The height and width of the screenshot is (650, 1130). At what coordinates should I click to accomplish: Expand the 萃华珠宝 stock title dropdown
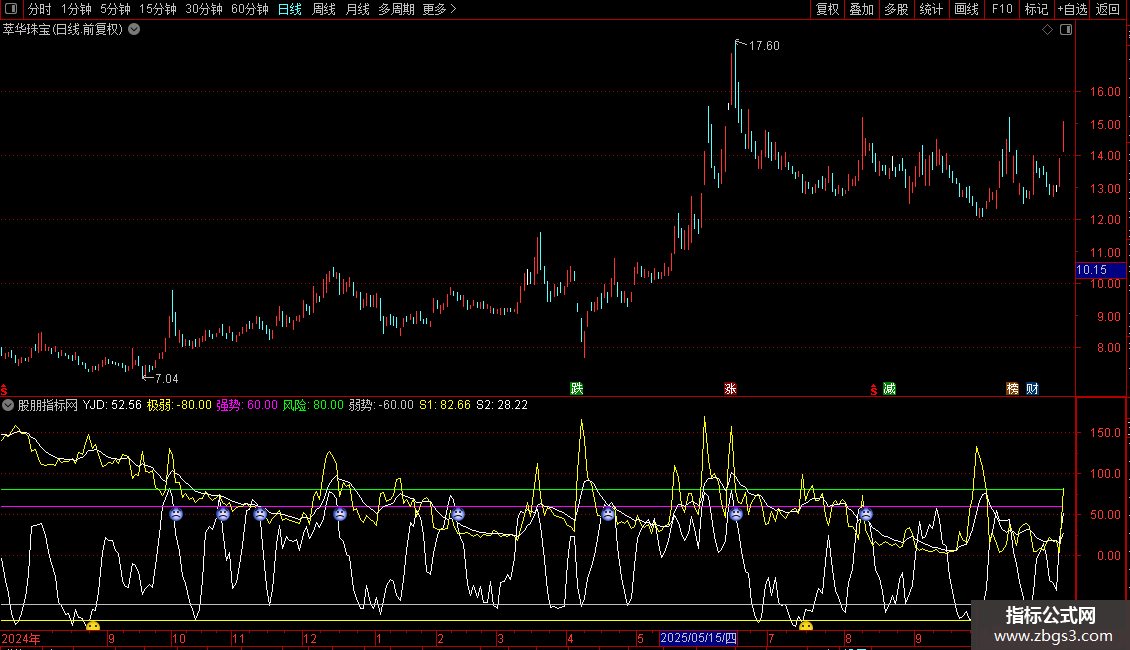[x=135, y=30]
